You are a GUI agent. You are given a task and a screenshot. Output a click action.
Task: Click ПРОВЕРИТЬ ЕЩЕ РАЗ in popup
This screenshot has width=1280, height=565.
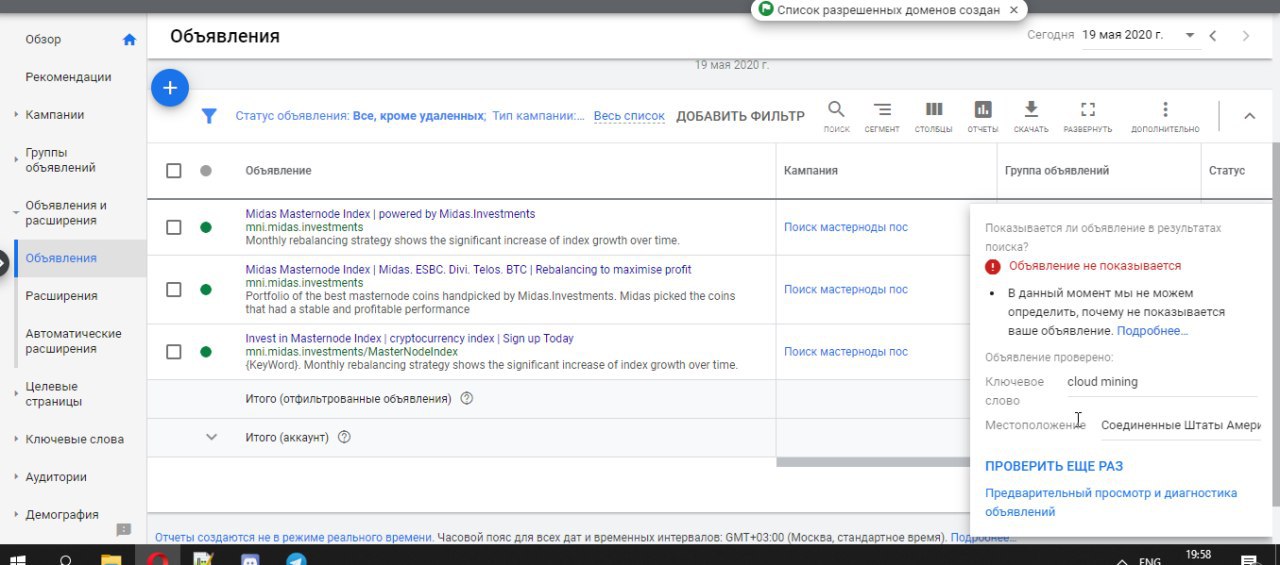tap(1054, 466)
